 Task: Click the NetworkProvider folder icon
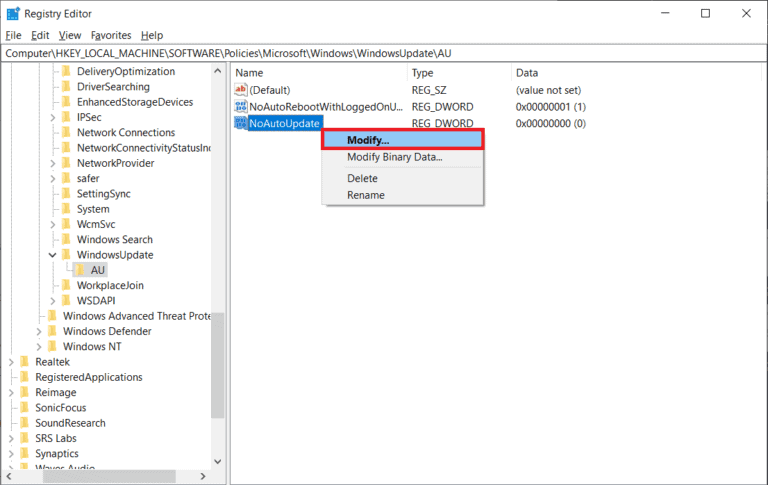pos(67,163)
